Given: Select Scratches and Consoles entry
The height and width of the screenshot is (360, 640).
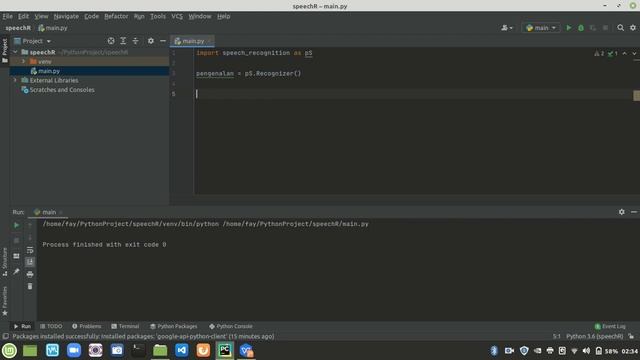Looking at the screenshot, I should pos(62,90).
